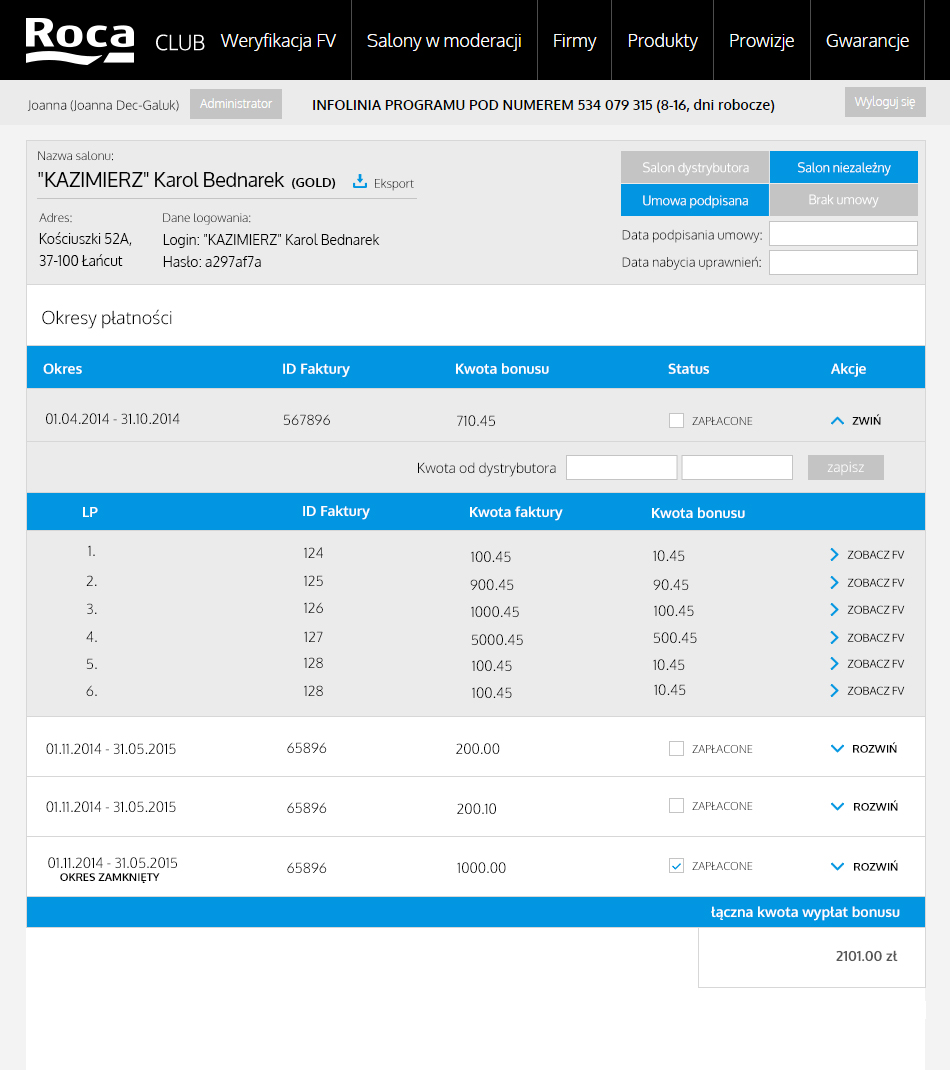Image resolution: width=950 pixels, height=1070 pixels.
Task: Click user name Joanna Dec-Galuk
Action: point(104,105)
